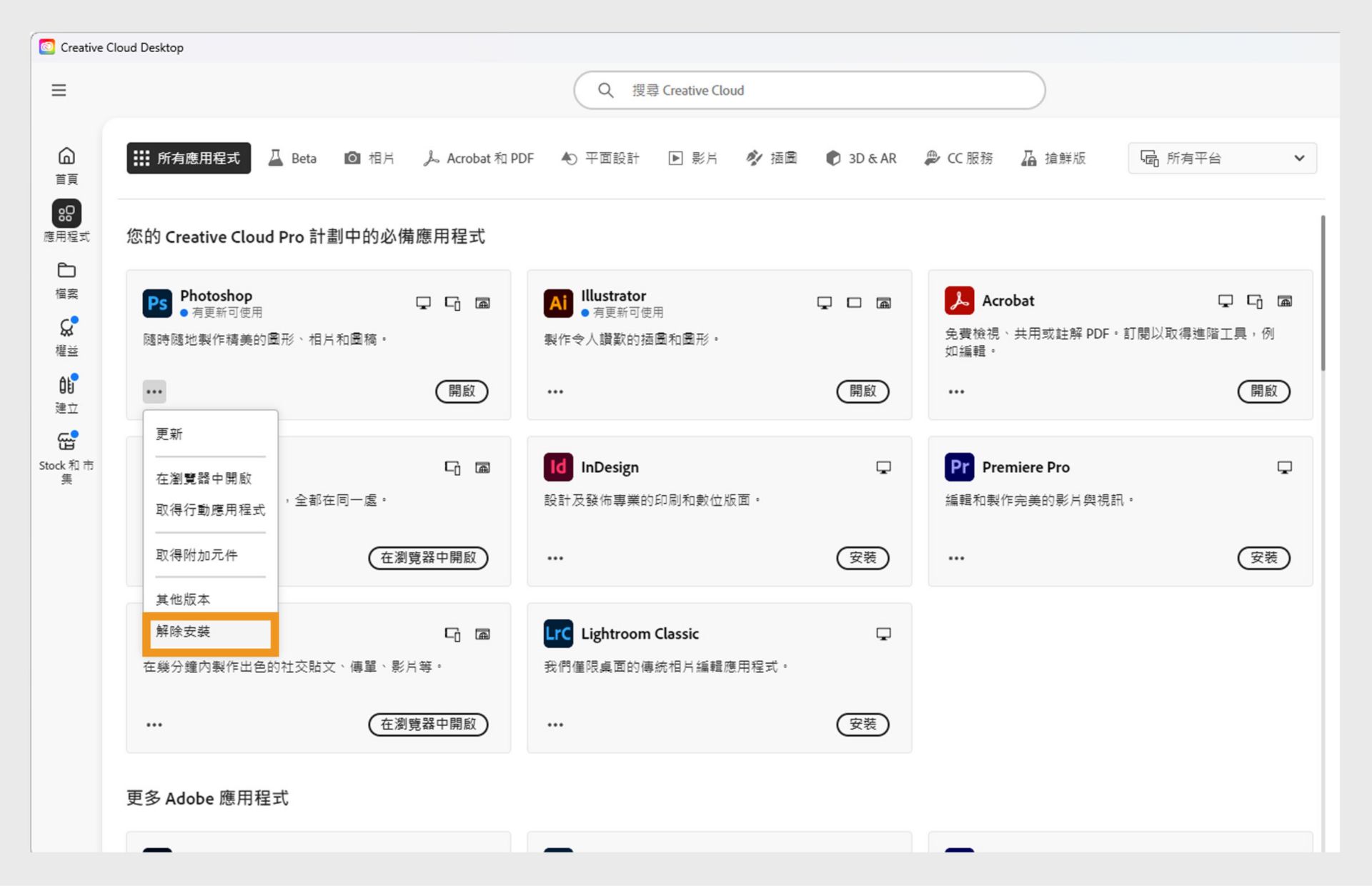
Task: Click the Photoshop desktop platform icon
Action: coord(423,302)
